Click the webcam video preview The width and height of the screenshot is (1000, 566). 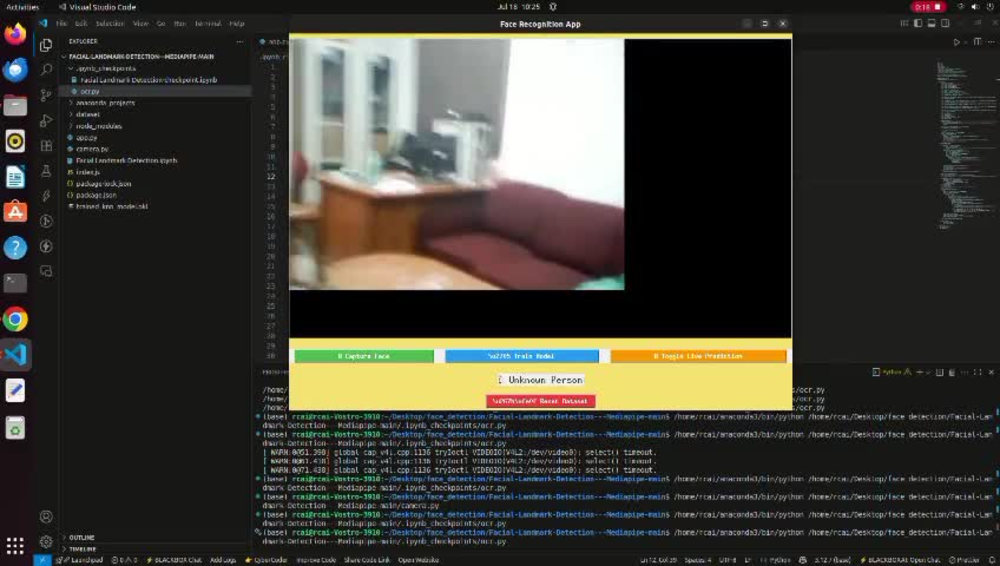[x=457, y=164]
